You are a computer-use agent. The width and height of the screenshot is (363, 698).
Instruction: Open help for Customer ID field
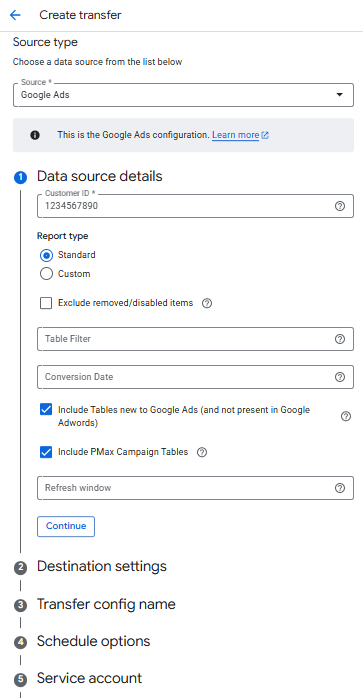pos(340,206)
